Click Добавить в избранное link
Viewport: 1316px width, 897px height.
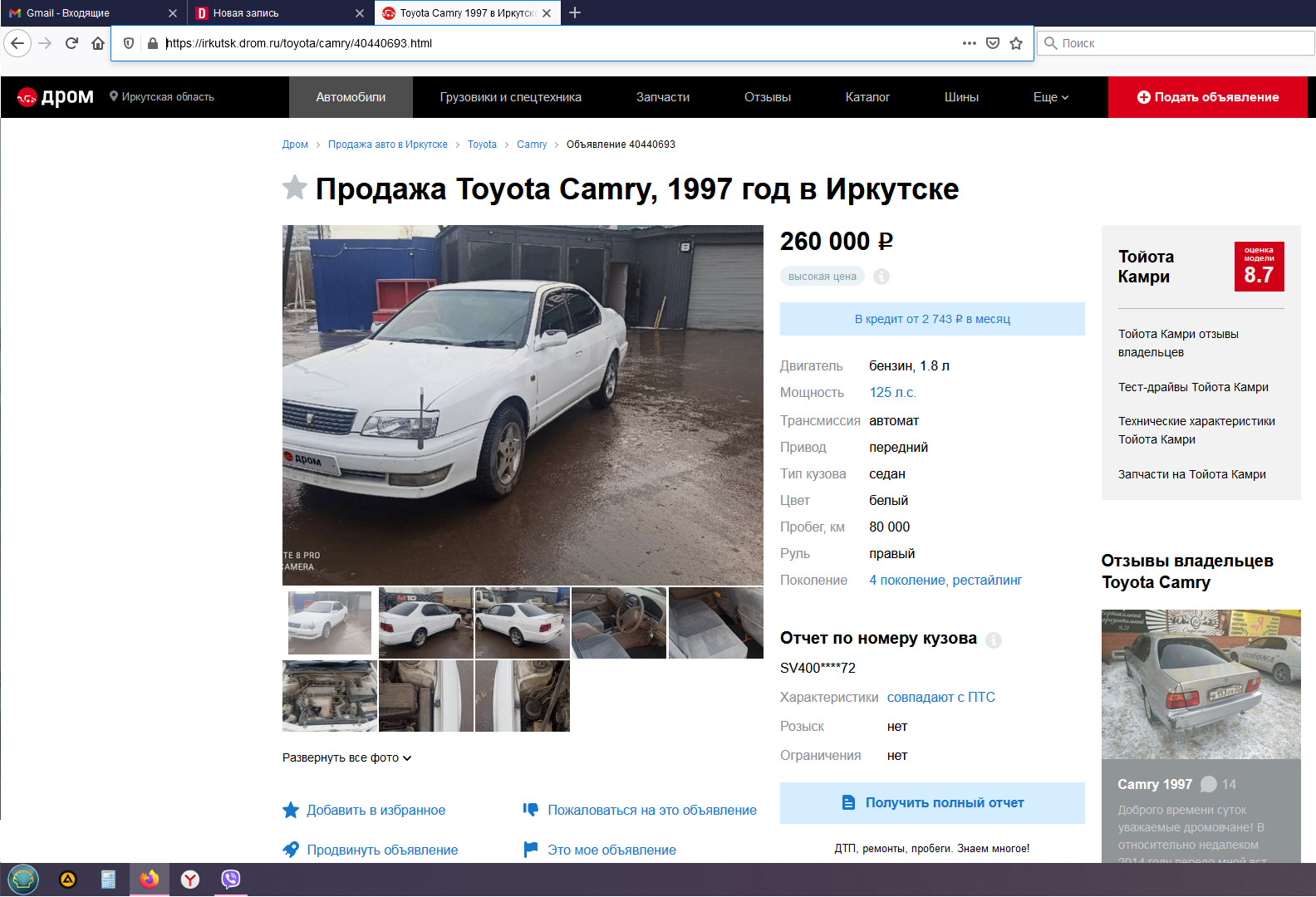click(364, 810)
